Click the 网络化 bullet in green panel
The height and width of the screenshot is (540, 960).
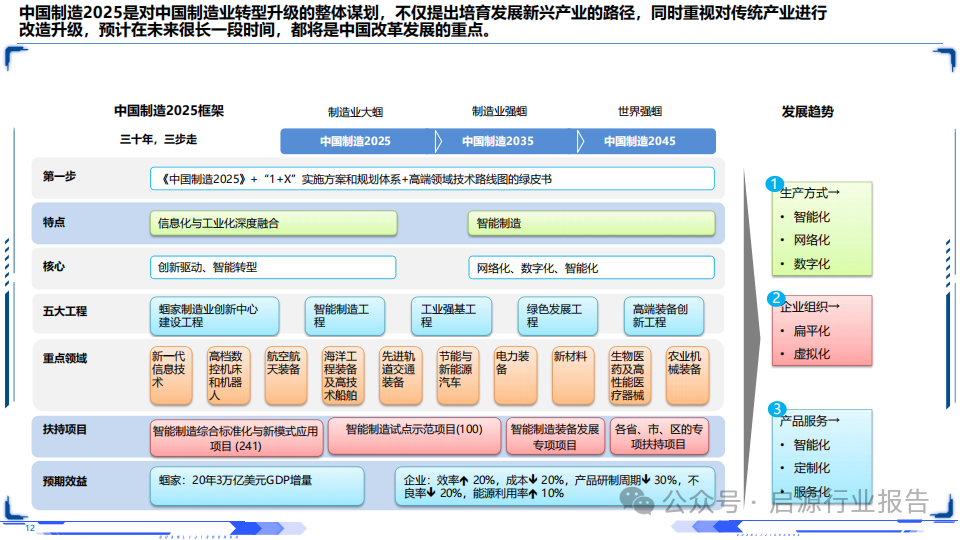pyautogui.click(x=811, y=240)
